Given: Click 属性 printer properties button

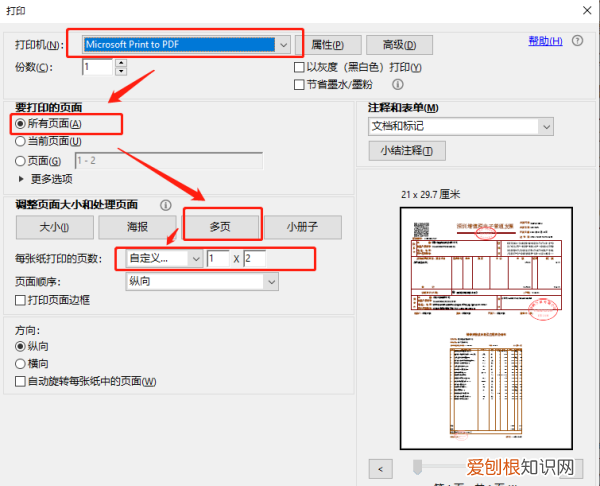Looking at the screenshot, I should pos(328,45).
